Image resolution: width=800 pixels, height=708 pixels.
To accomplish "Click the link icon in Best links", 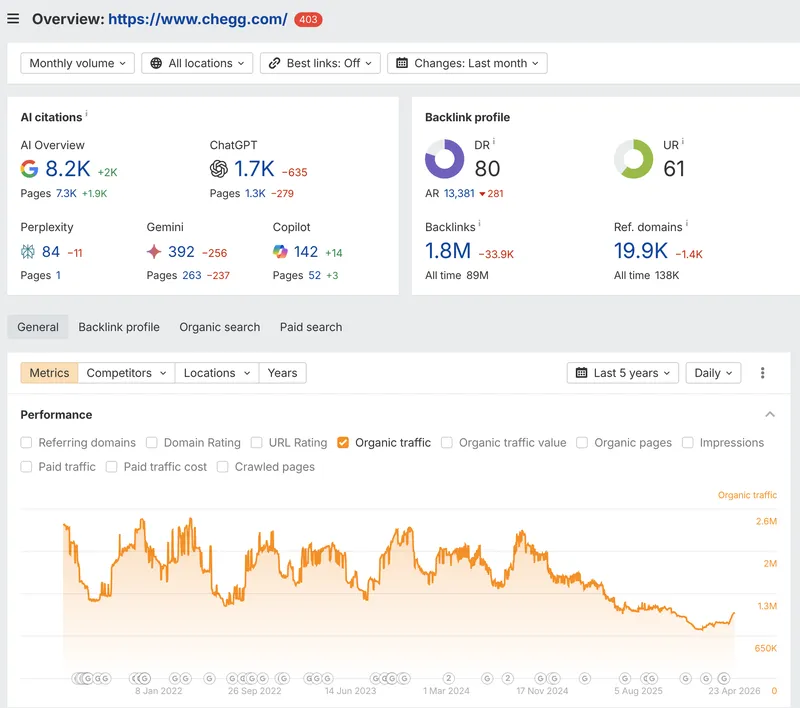I will (x=274, y=63).
